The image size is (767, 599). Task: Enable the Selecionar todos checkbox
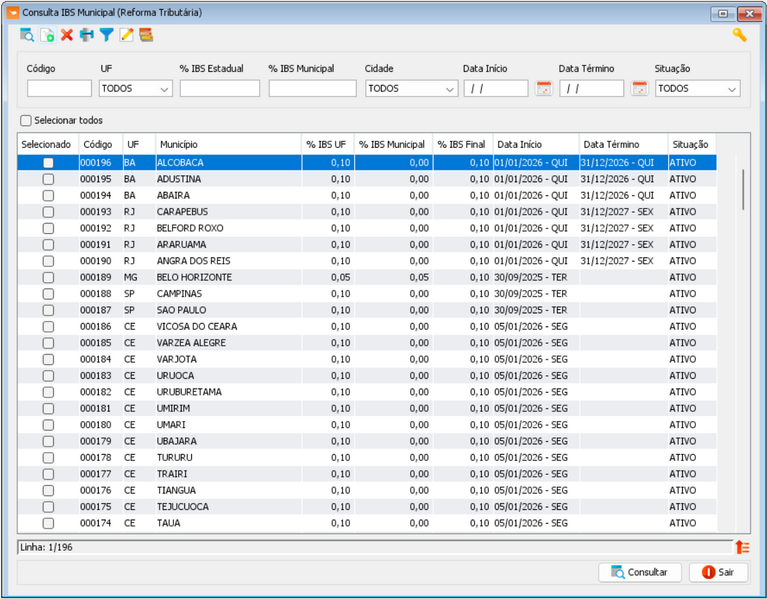click(x=26, y=120)
